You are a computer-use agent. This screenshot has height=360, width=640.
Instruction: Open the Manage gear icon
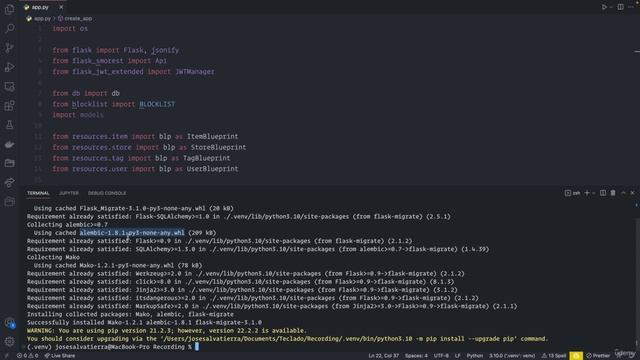(x=9, y=341)
